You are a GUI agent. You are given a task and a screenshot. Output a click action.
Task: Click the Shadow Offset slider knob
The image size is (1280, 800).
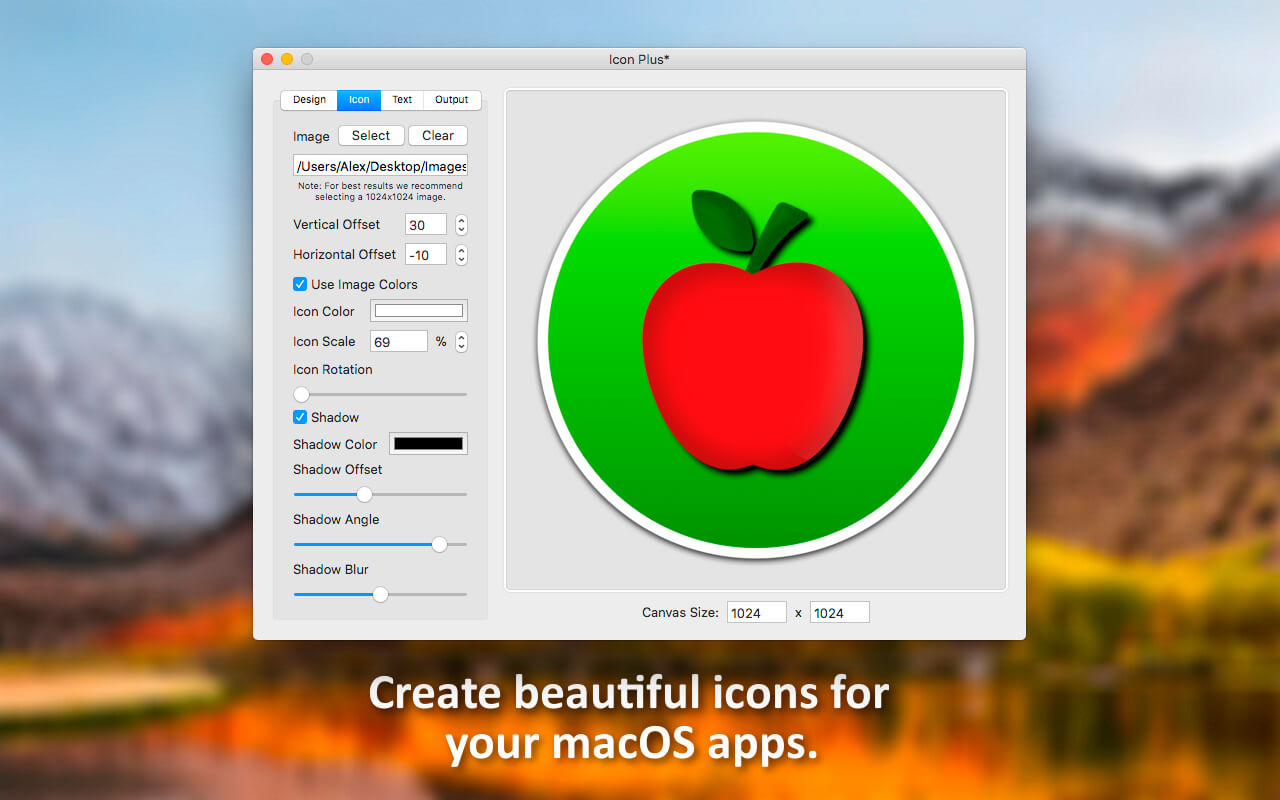(x=364, y=494)
